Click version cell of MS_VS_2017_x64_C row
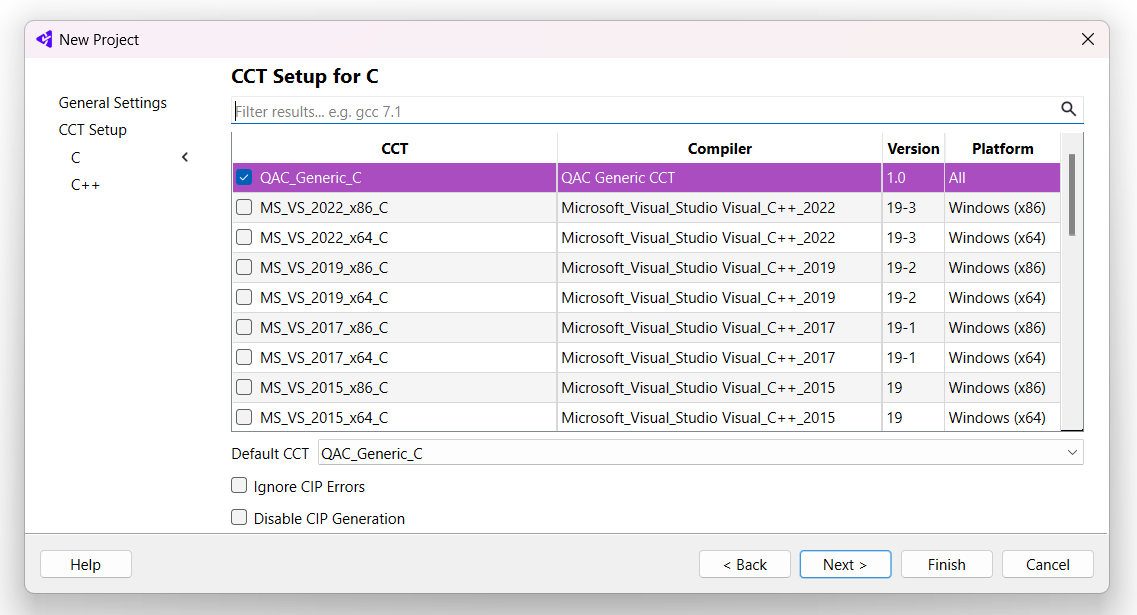The width and height of the screenshot is (1137, 615). tap(913, 358)
